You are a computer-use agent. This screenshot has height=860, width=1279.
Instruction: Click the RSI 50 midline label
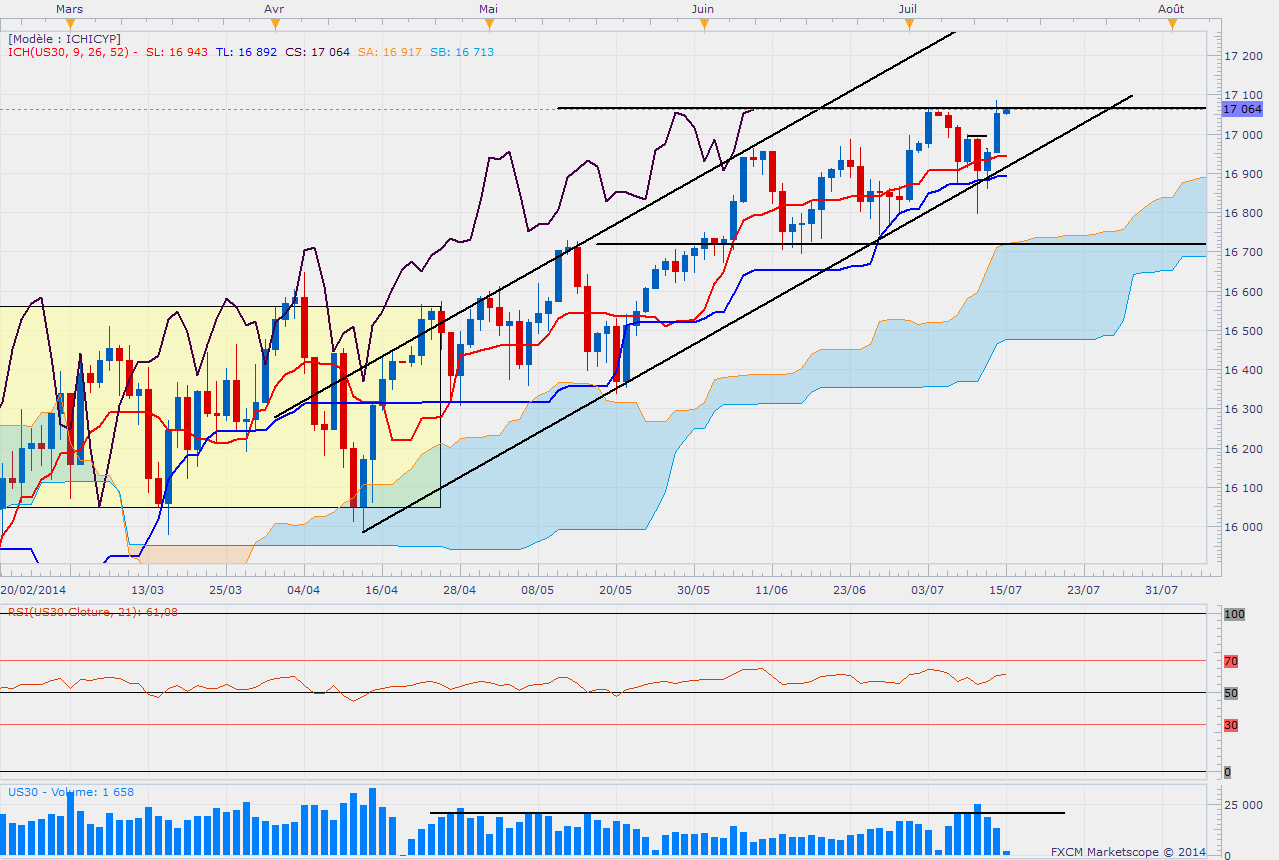tap(1231, 693)
